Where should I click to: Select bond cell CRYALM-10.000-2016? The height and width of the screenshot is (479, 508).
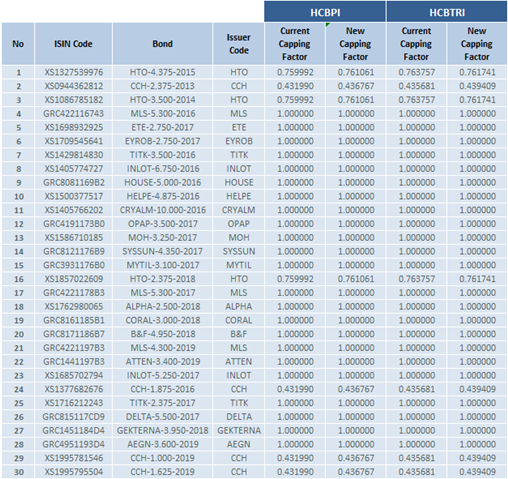click(x=162, y=210)
